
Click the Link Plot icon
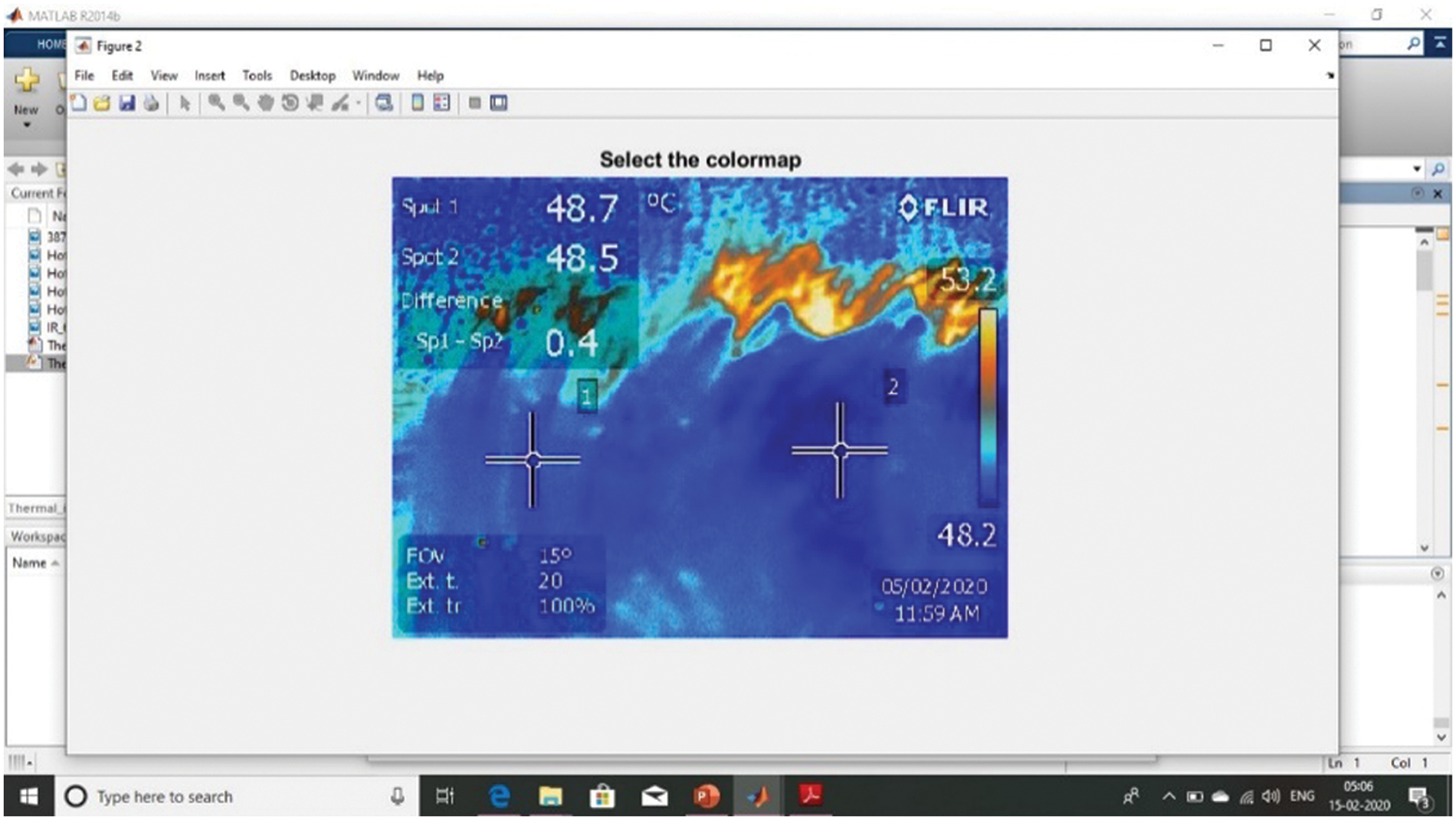pos(384,103)
